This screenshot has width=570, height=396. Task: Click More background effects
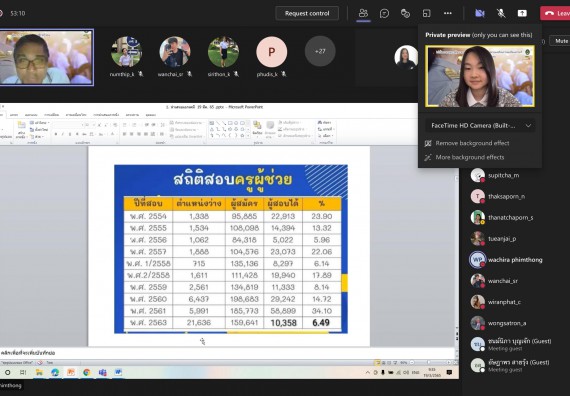tap(465, 157)
